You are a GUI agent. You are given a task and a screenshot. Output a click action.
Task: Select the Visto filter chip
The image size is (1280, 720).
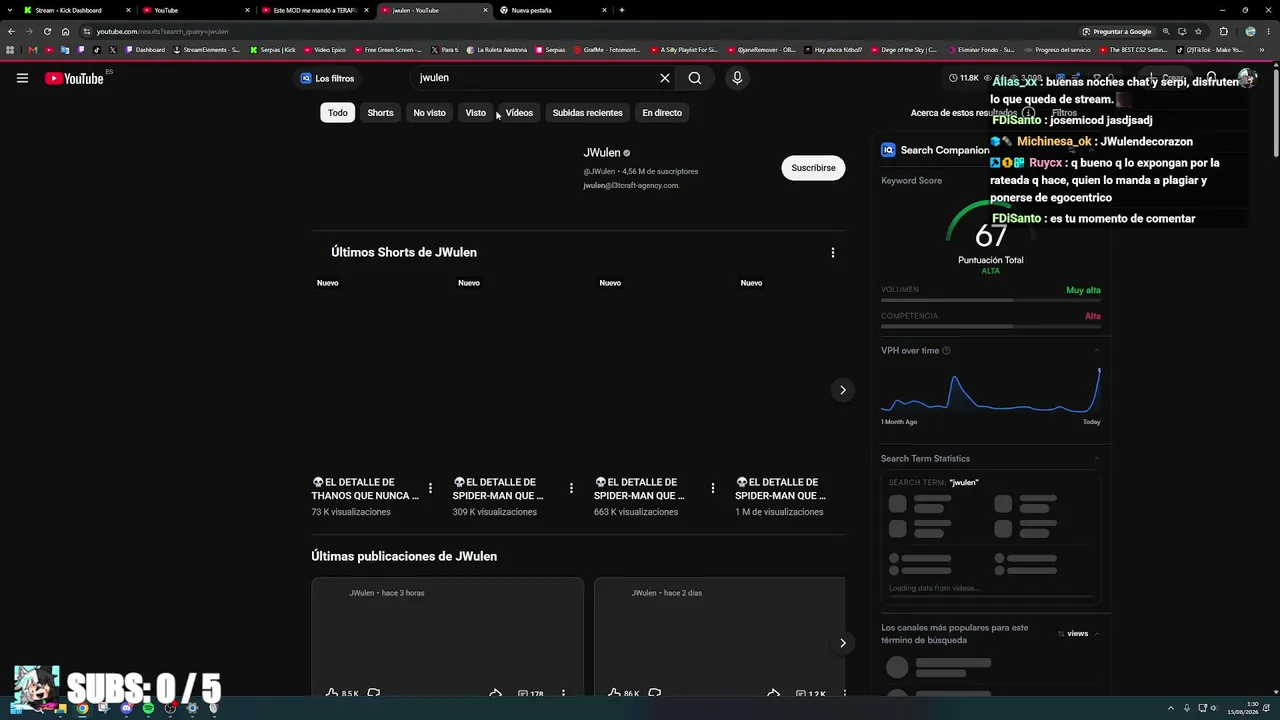pos(475,113)
